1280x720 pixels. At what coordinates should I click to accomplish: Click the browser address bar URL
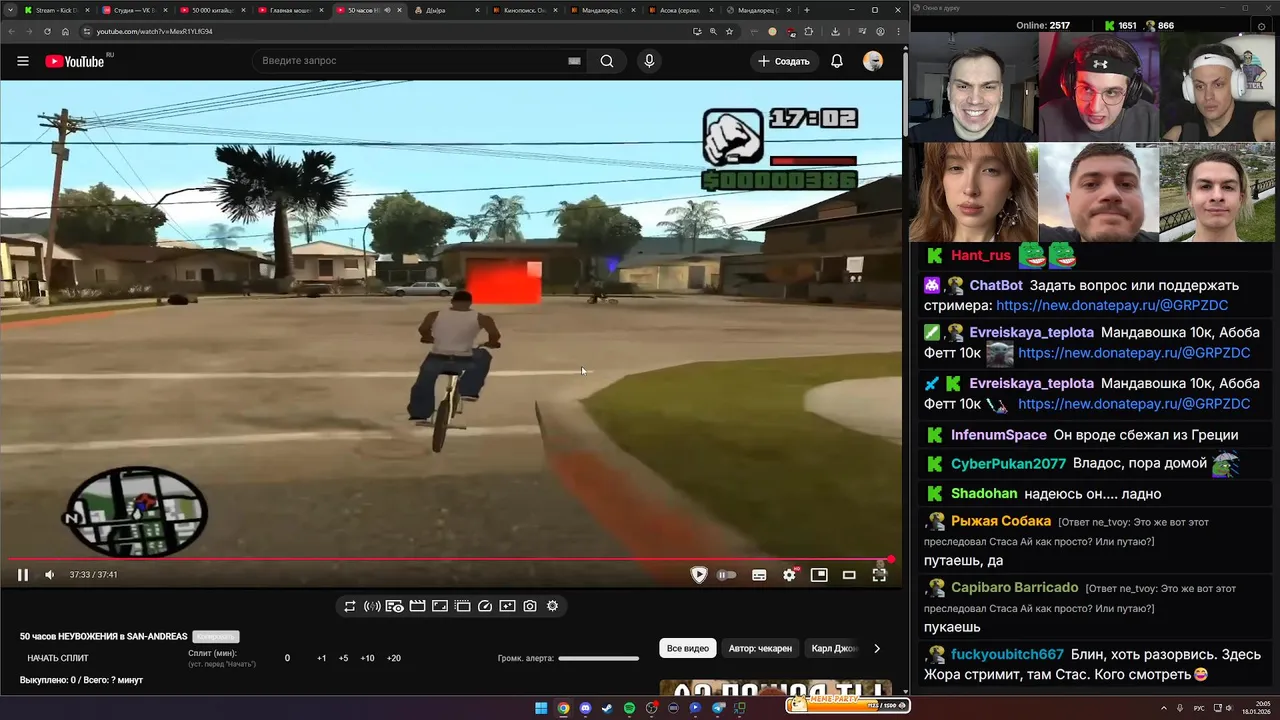coord(154,31)
